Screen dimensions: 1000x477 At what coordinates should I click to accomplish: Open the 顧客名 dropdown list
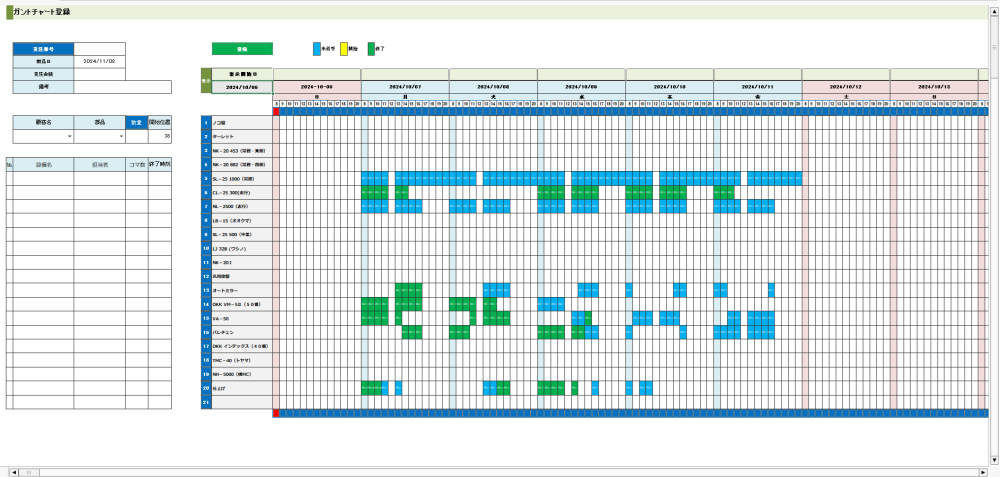[69, 136]
